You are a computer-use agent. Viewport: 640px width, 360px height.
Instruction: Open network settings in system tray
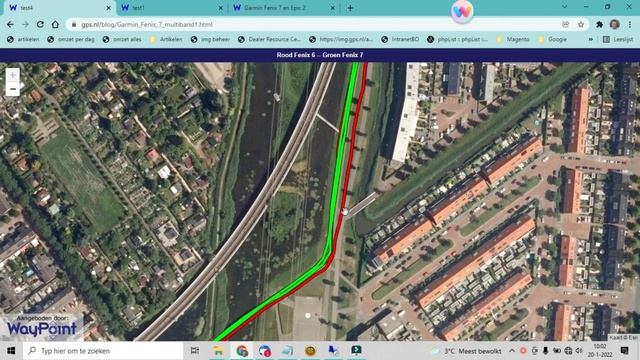pos(568,351)
